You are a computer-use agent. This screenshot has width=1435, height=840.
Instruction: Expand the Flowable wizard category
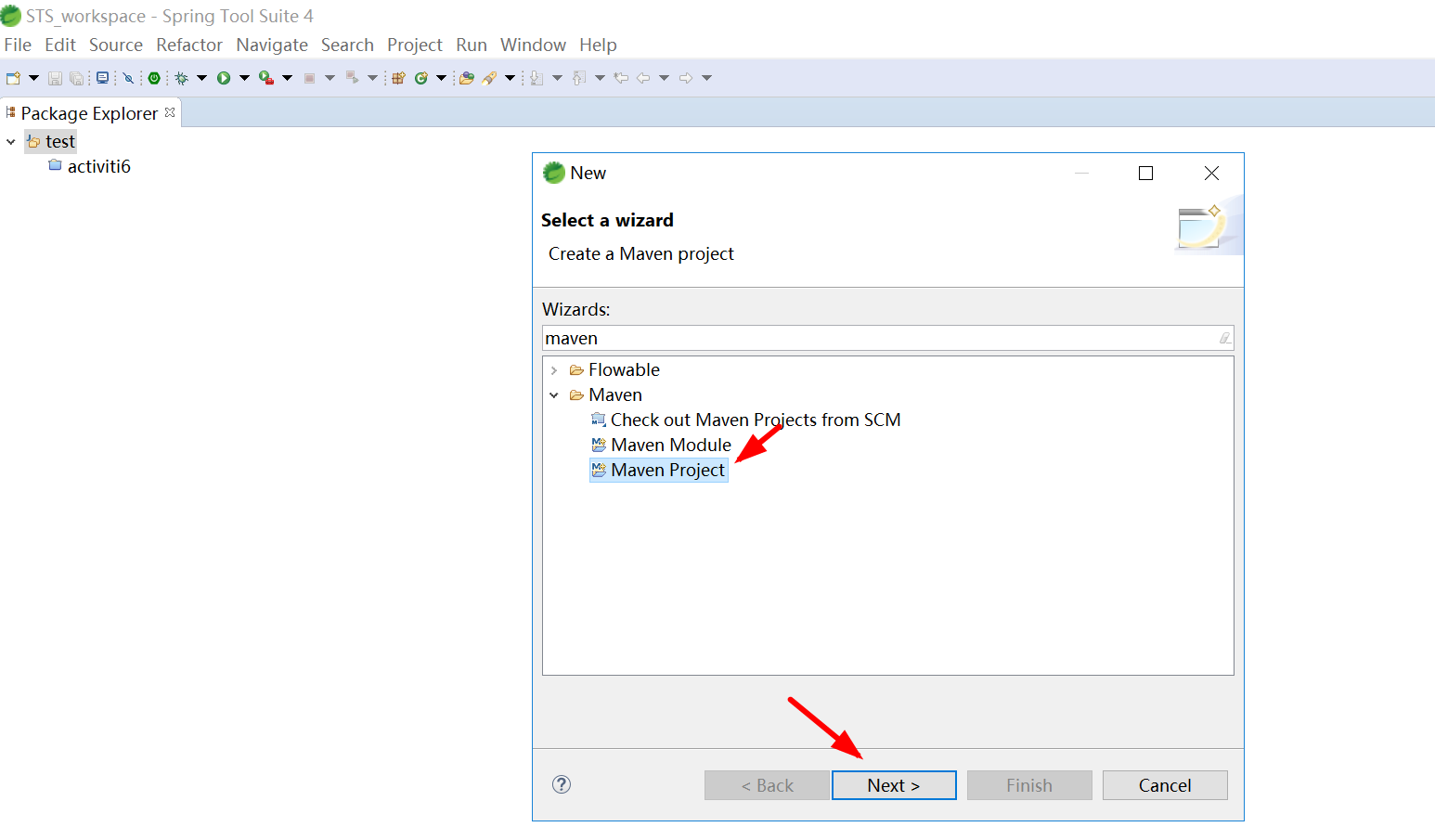coord(554,370)
